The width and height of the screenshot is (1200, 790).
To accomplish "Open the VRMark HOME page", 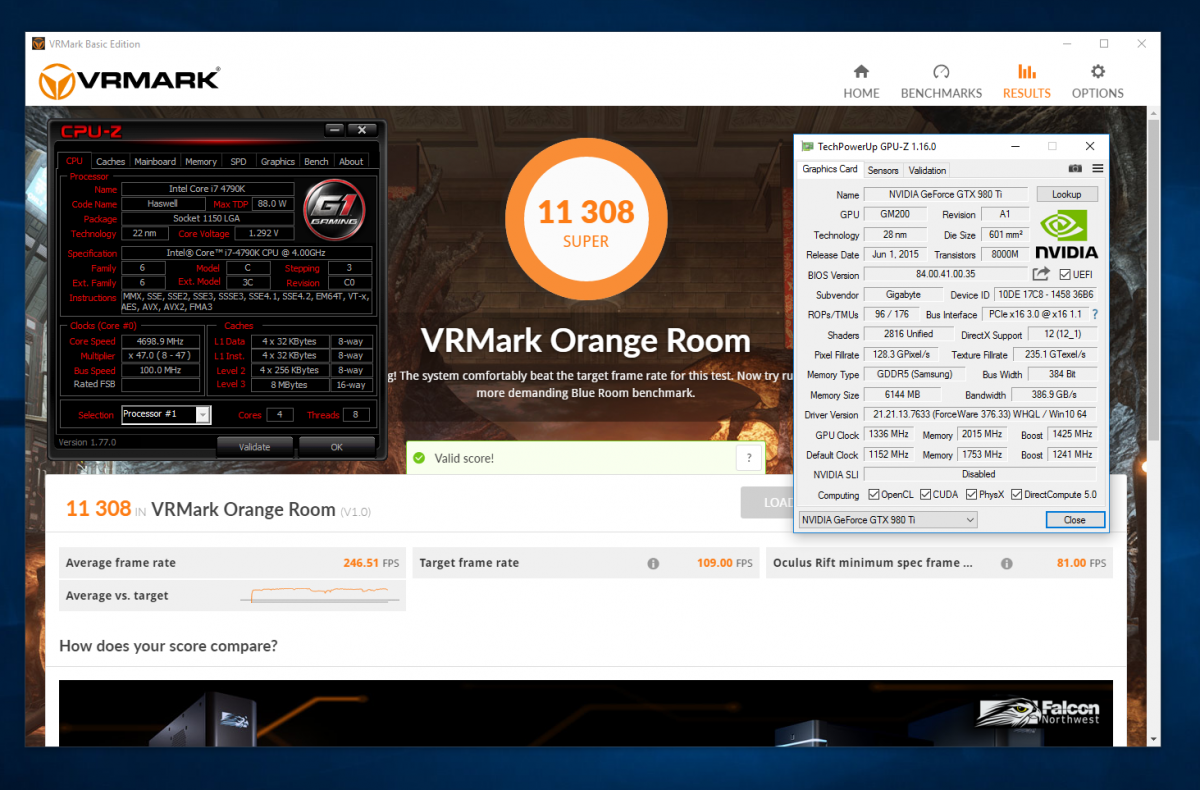I will pos(861,82).
